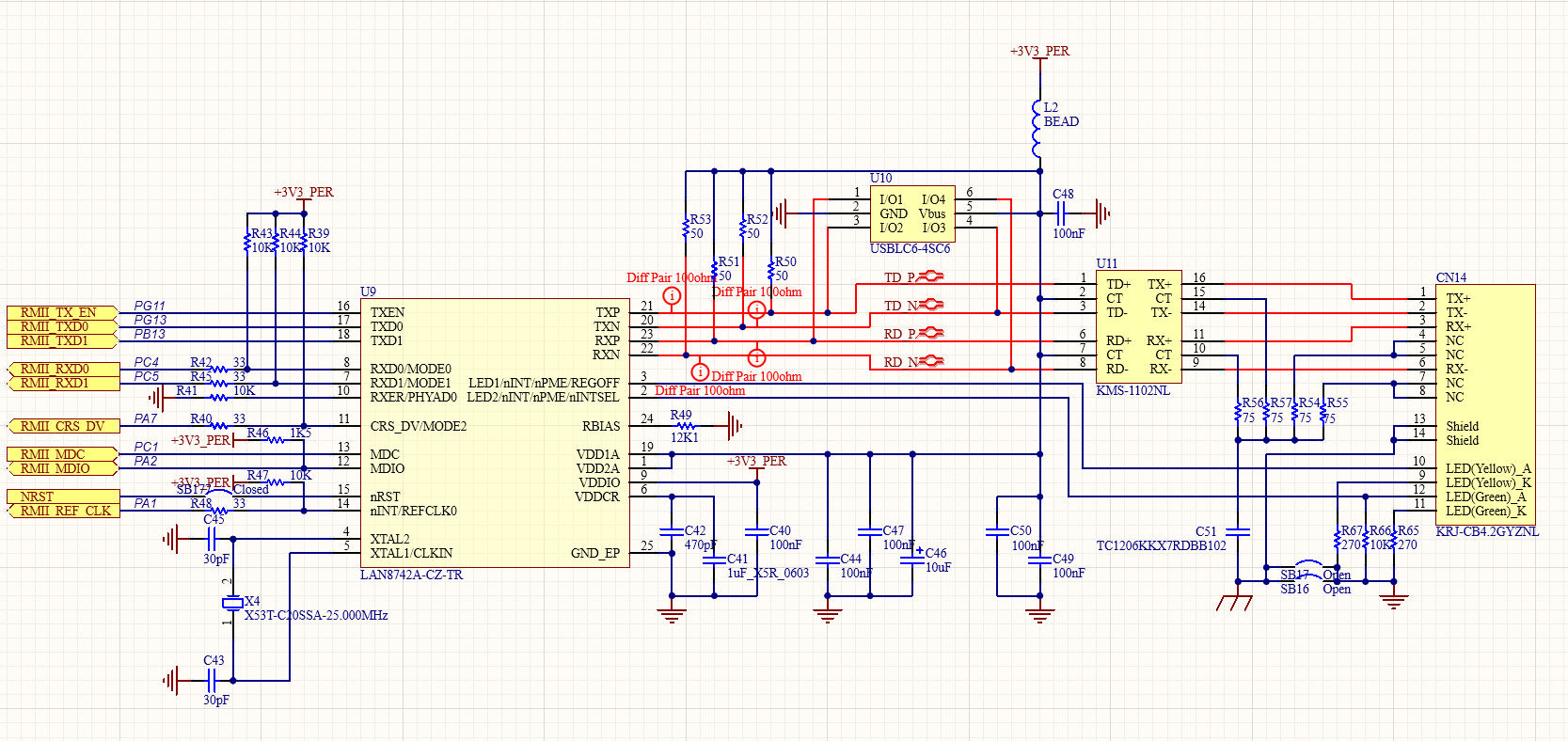Click the ground symbol next to R49
The image size is (1568, 741).
click(736, 426)
